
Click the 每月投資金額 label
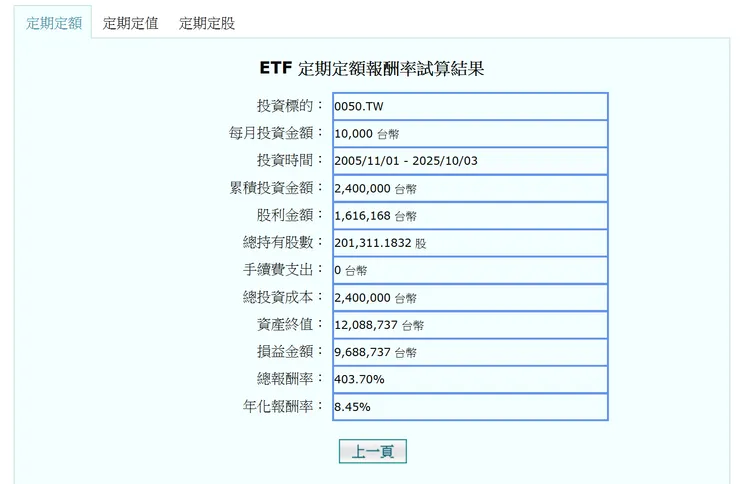click(x=276, y=133)
